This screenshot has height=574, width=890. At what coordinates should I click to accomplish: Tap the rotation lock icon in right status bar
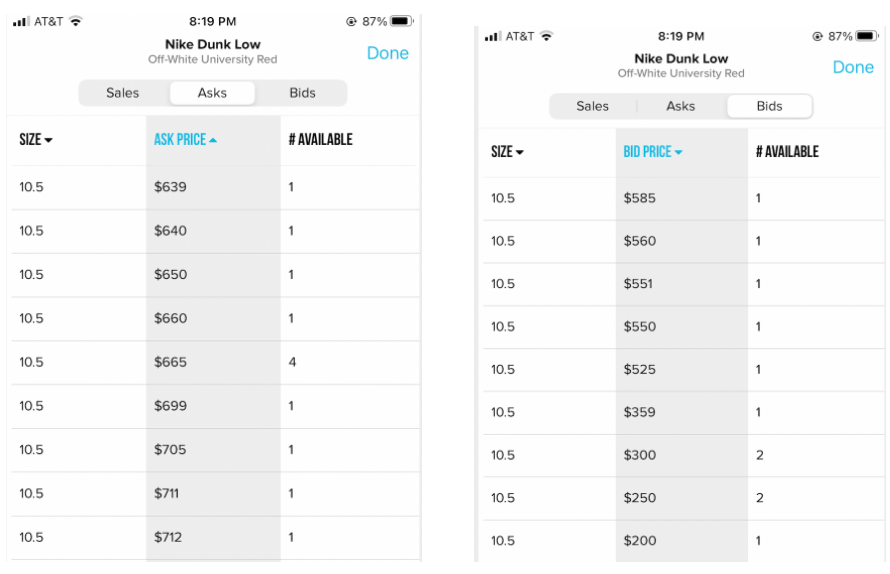click(818, 36)
